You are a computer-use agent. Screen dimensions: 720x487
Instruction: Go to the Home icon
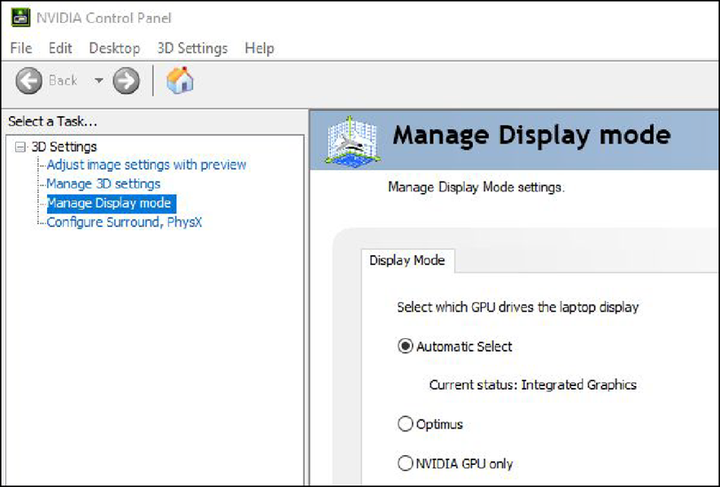180,81
